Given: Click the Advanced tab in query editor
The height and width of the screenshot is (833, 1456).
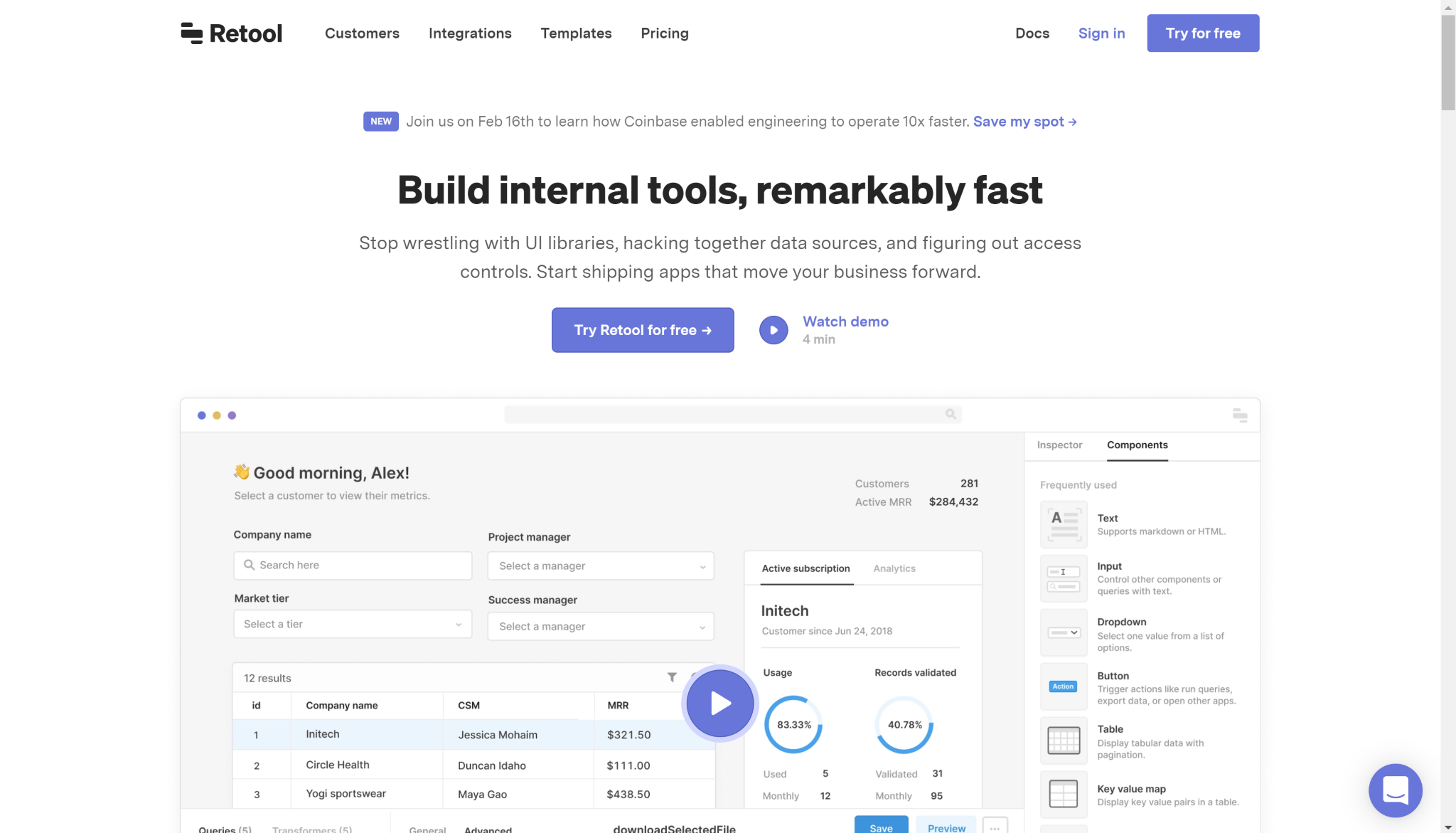Looking at the screenshot, I should point(488,829).
